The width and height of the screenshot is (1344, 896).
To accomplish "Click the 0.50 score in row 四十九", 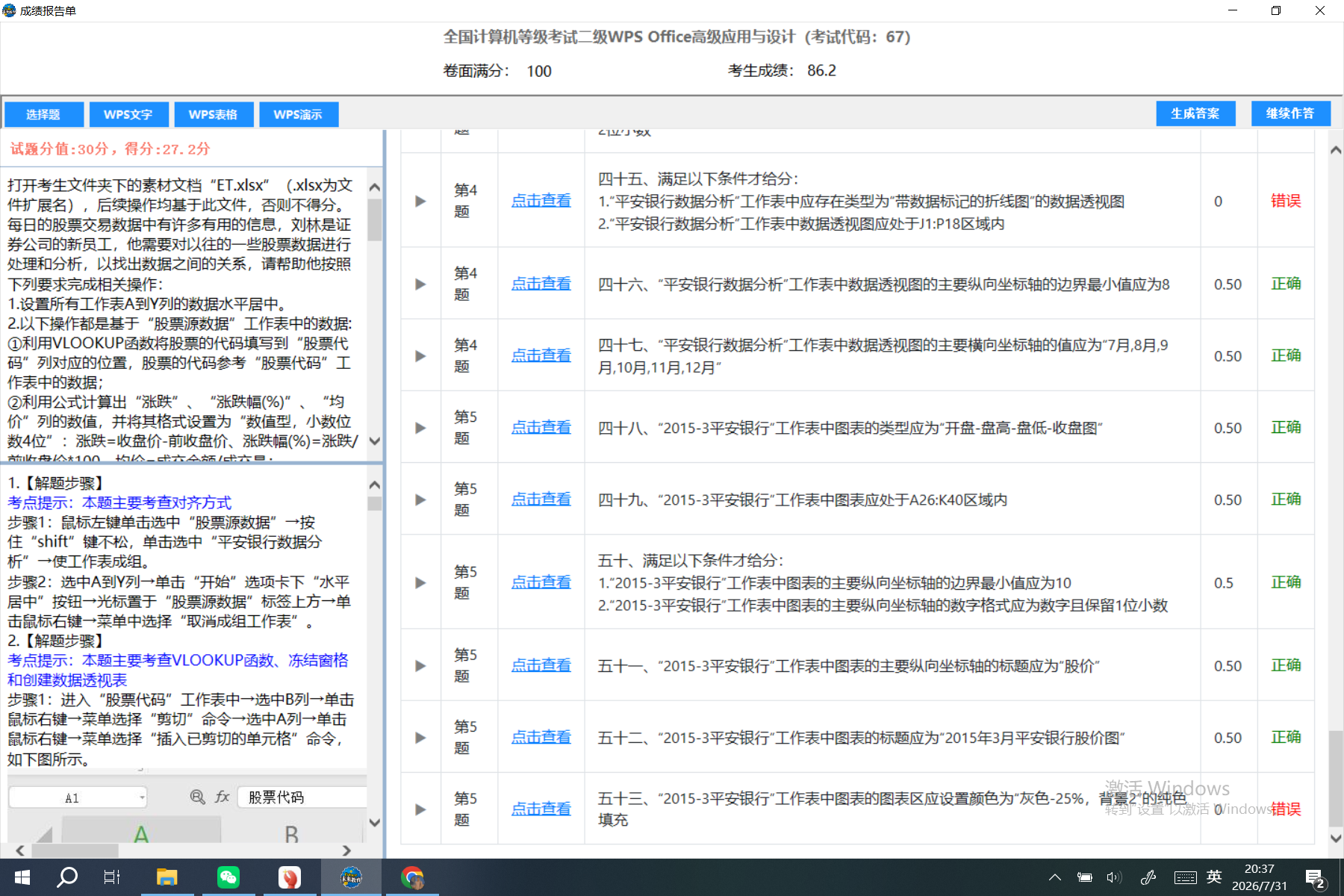I will 1228,500.
